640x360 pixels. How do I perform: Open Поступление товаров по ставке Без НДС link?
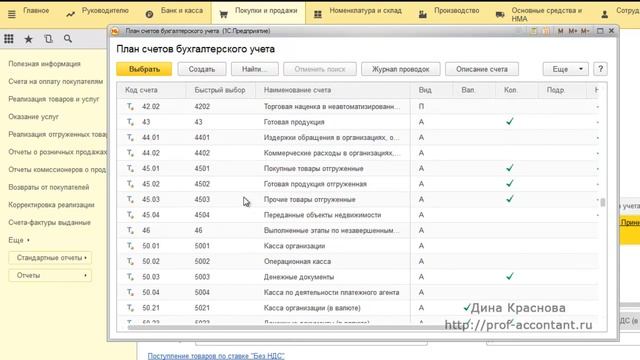coord(216,356)
